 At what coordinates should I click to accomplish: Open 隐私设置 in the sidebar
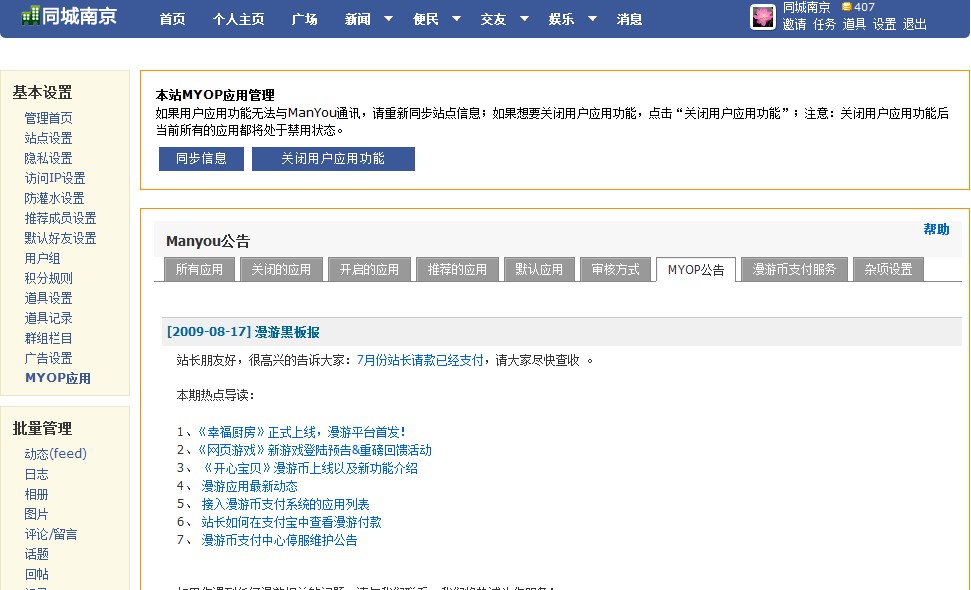coord(48,158)
